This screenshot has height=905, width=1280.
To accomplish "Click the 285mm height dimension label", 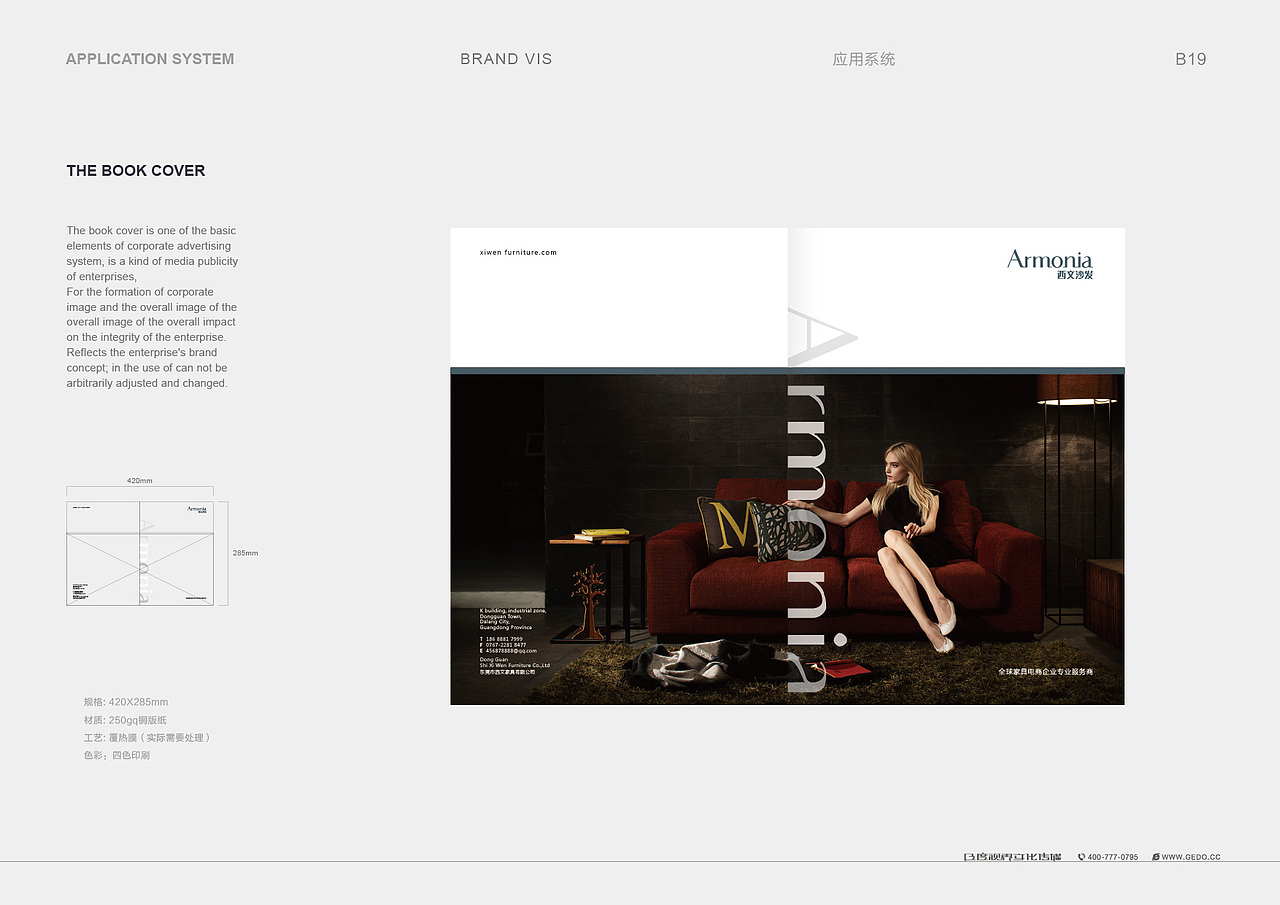I will point(246,553).
